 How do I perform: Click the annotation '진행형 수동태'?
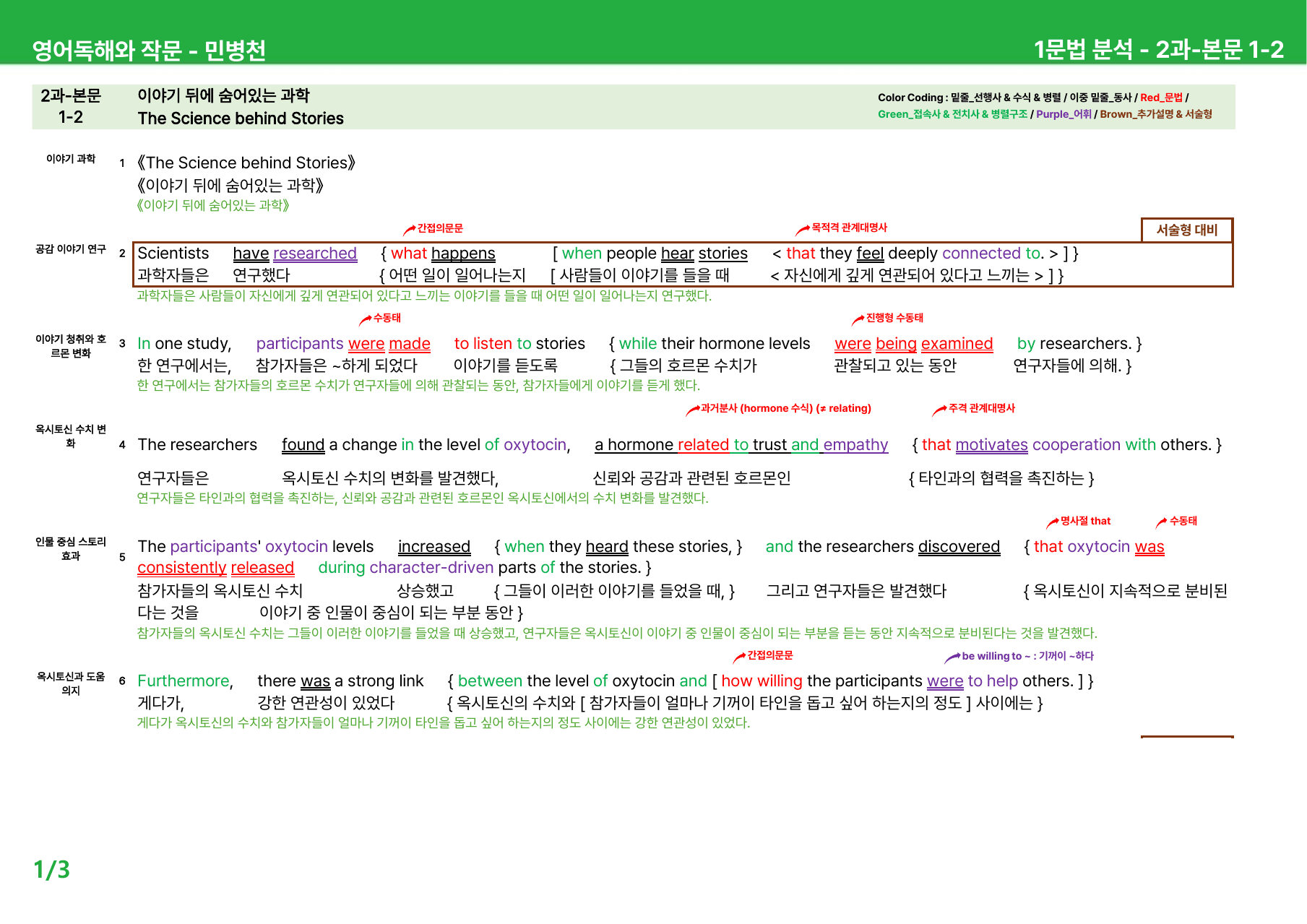point(894,318)
